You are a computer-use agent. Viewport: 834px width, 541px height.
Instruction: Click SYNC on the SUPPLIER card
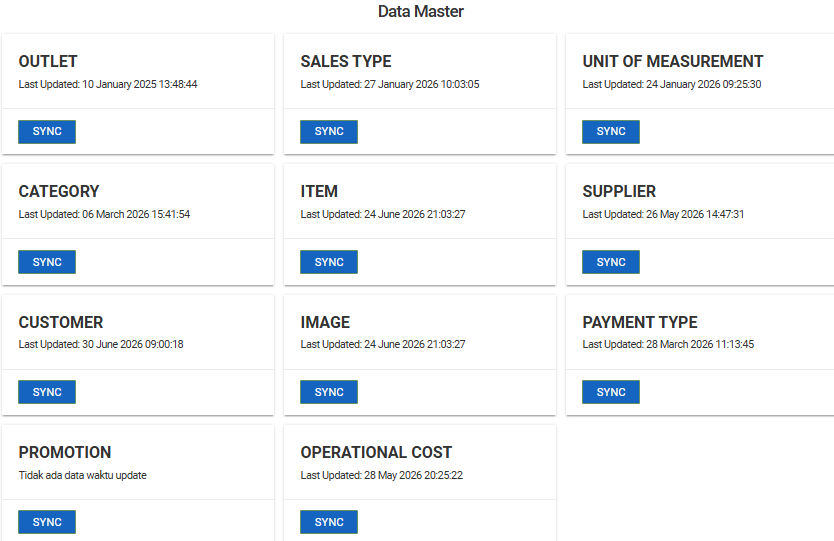(611, 262)
